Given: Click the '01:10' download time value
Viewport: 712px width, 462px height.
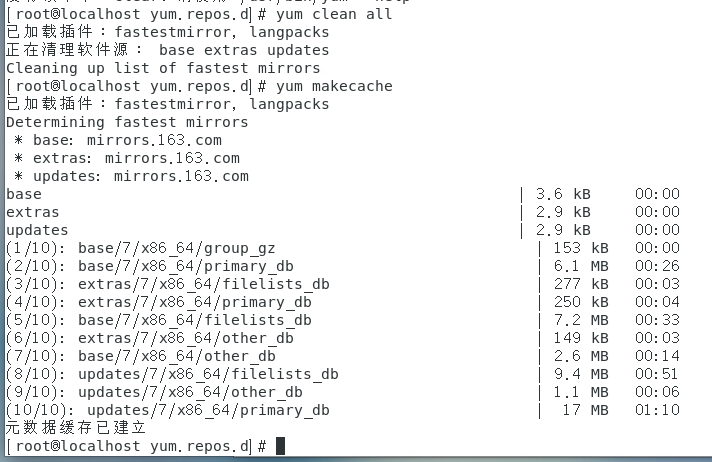Looking at the screenshot, I should (x=658, y=410).
